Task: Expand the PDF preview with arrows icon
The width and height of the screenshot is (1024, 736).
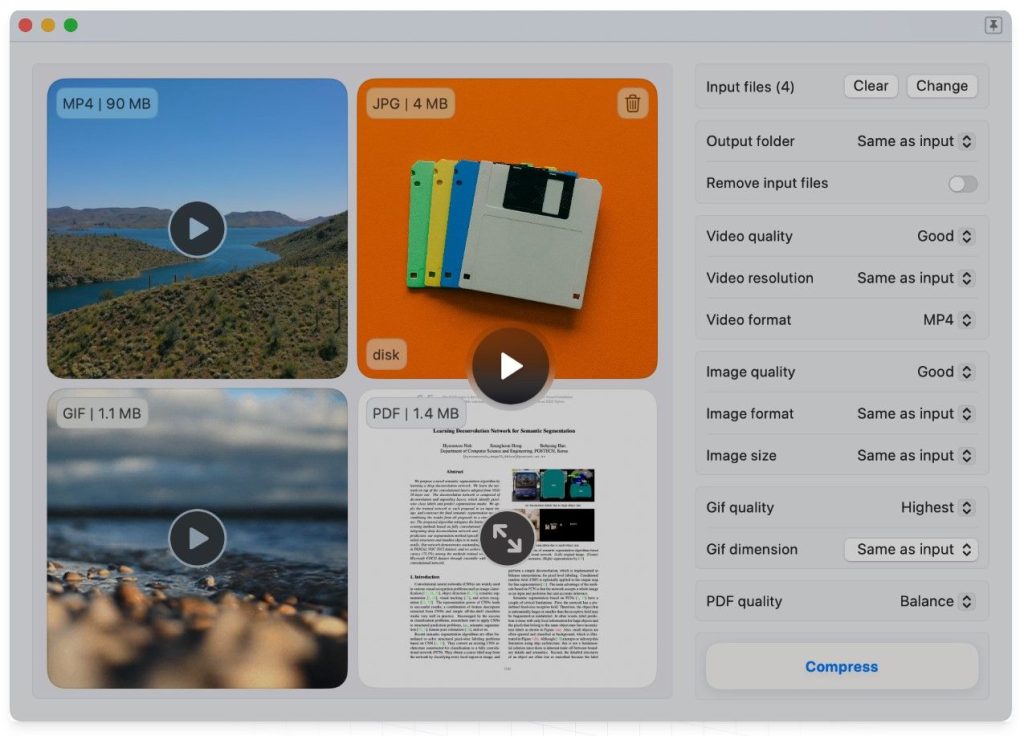Action: click(x=508, y=540)
